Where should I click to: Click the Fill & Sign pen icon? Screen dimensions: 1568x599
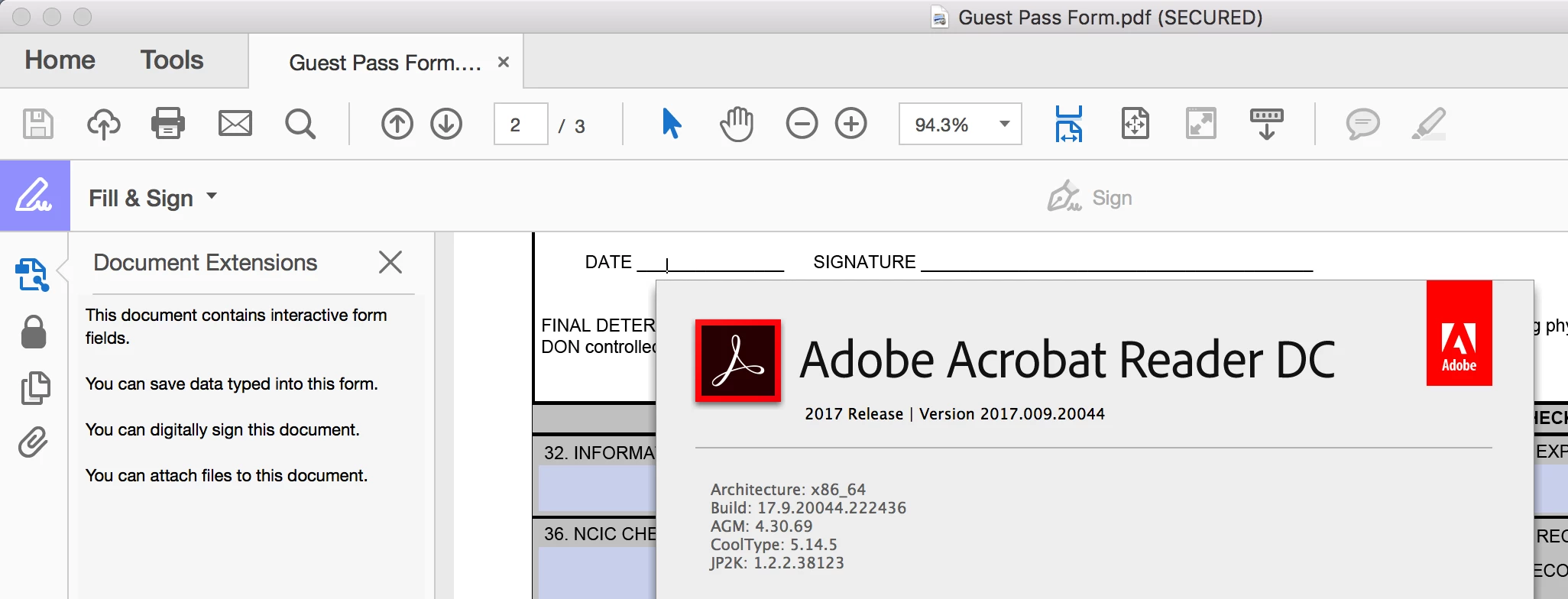pyautogui.click(x=34, y=196)
